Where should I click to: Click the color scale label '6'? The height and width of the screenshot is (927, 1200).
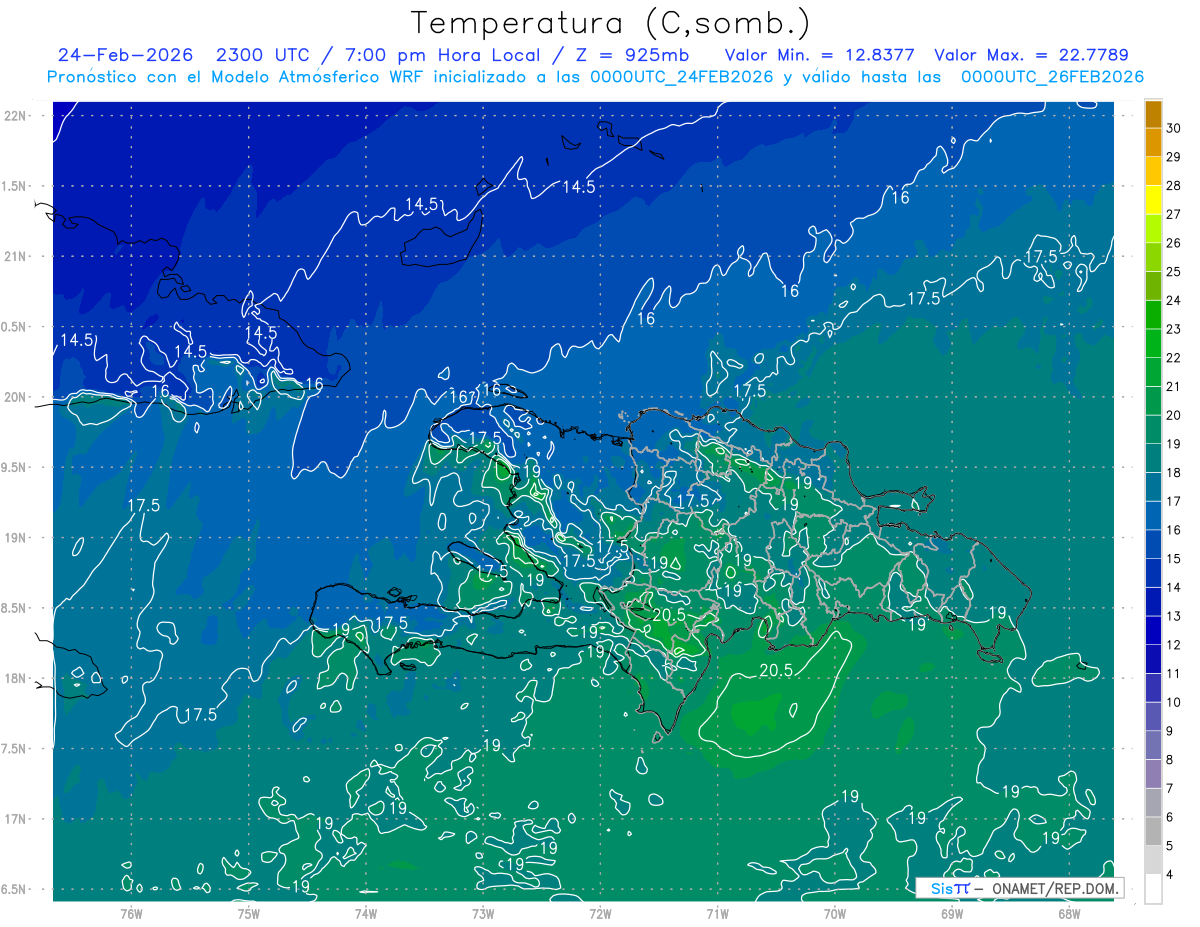[1170, 817]
